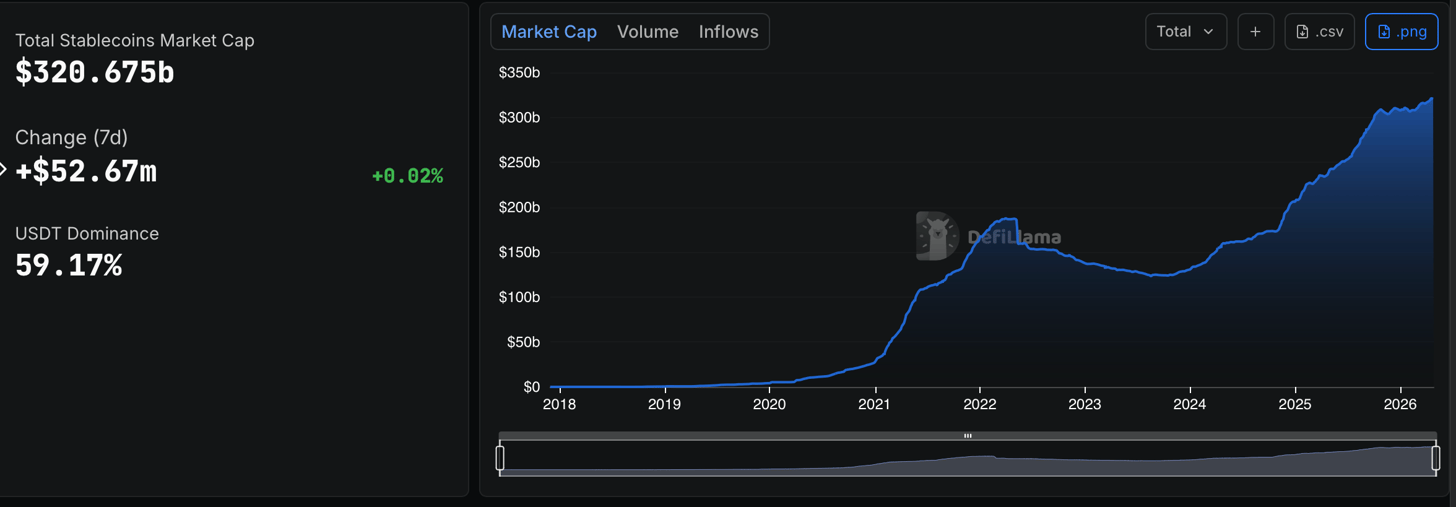The image size is (1456, 507).
Task: Click the left handle of the range slider
Action: tap(500, 458)
